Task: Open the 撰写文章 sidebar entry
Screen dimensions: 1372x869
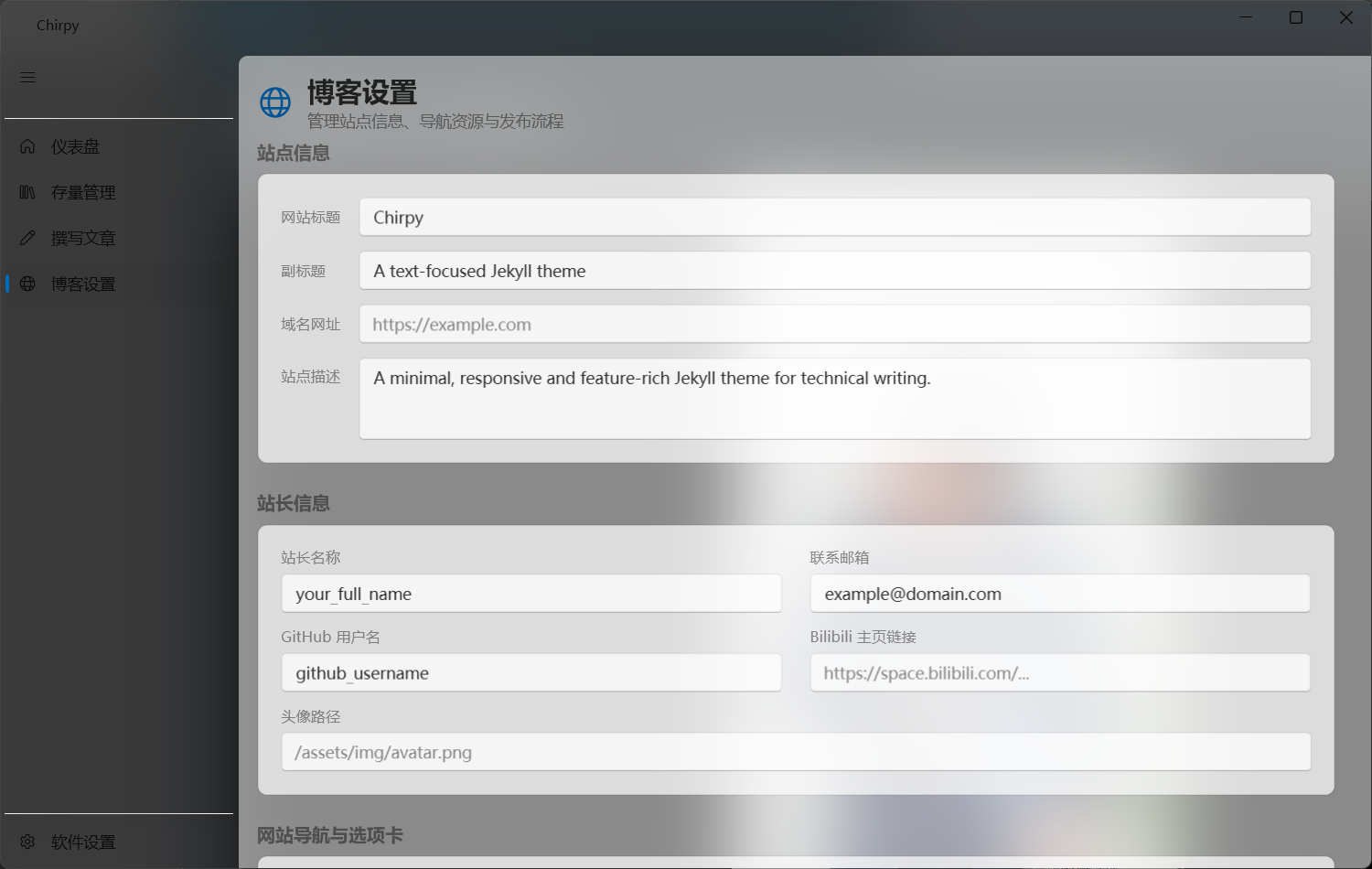Action: coord(83,237)
